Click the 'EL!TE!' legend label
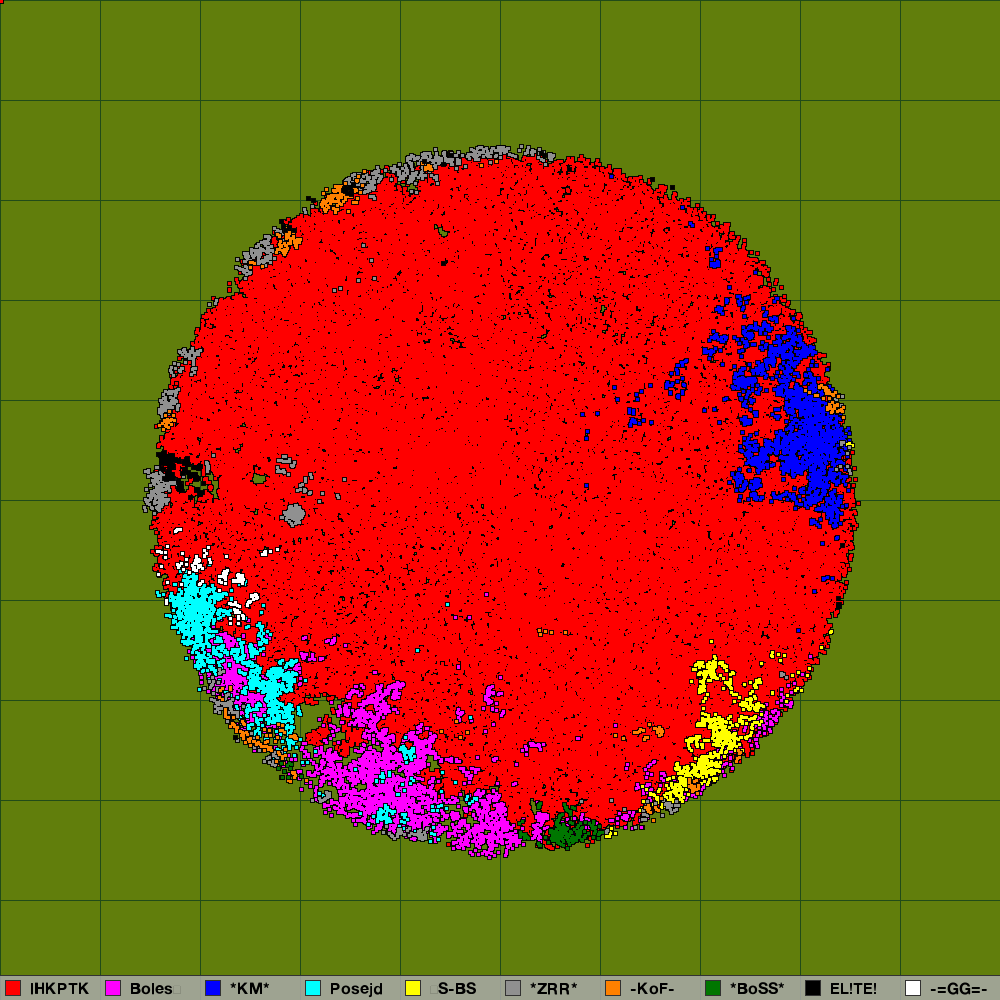 click(x=853, y=989)
